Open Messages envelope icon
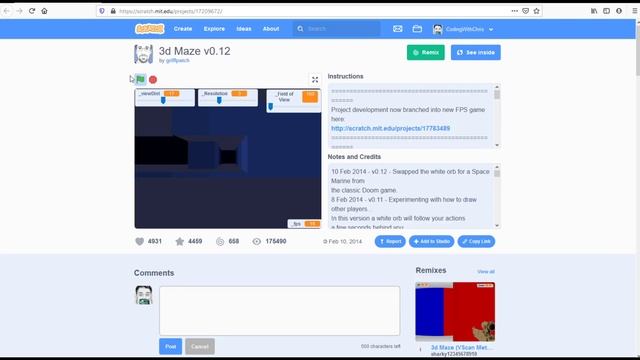 398,29
